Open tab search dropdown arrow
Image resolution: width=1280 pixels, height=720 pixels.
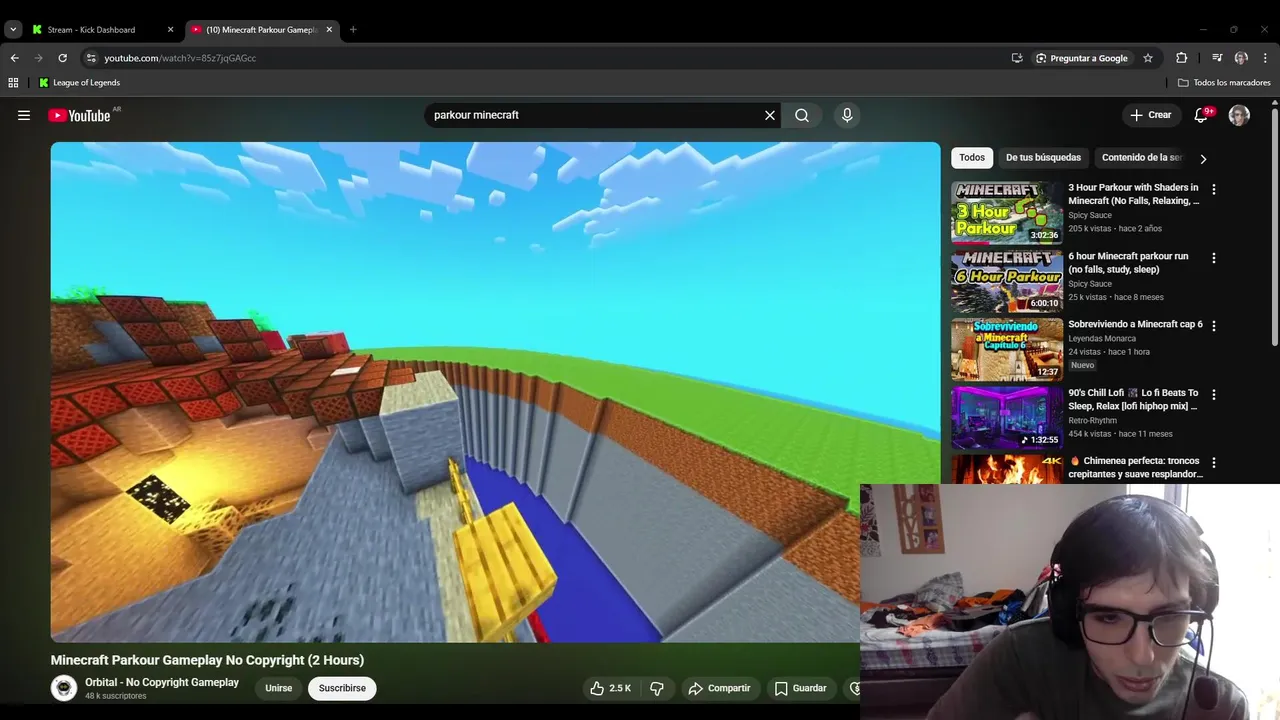click(13, 30)
